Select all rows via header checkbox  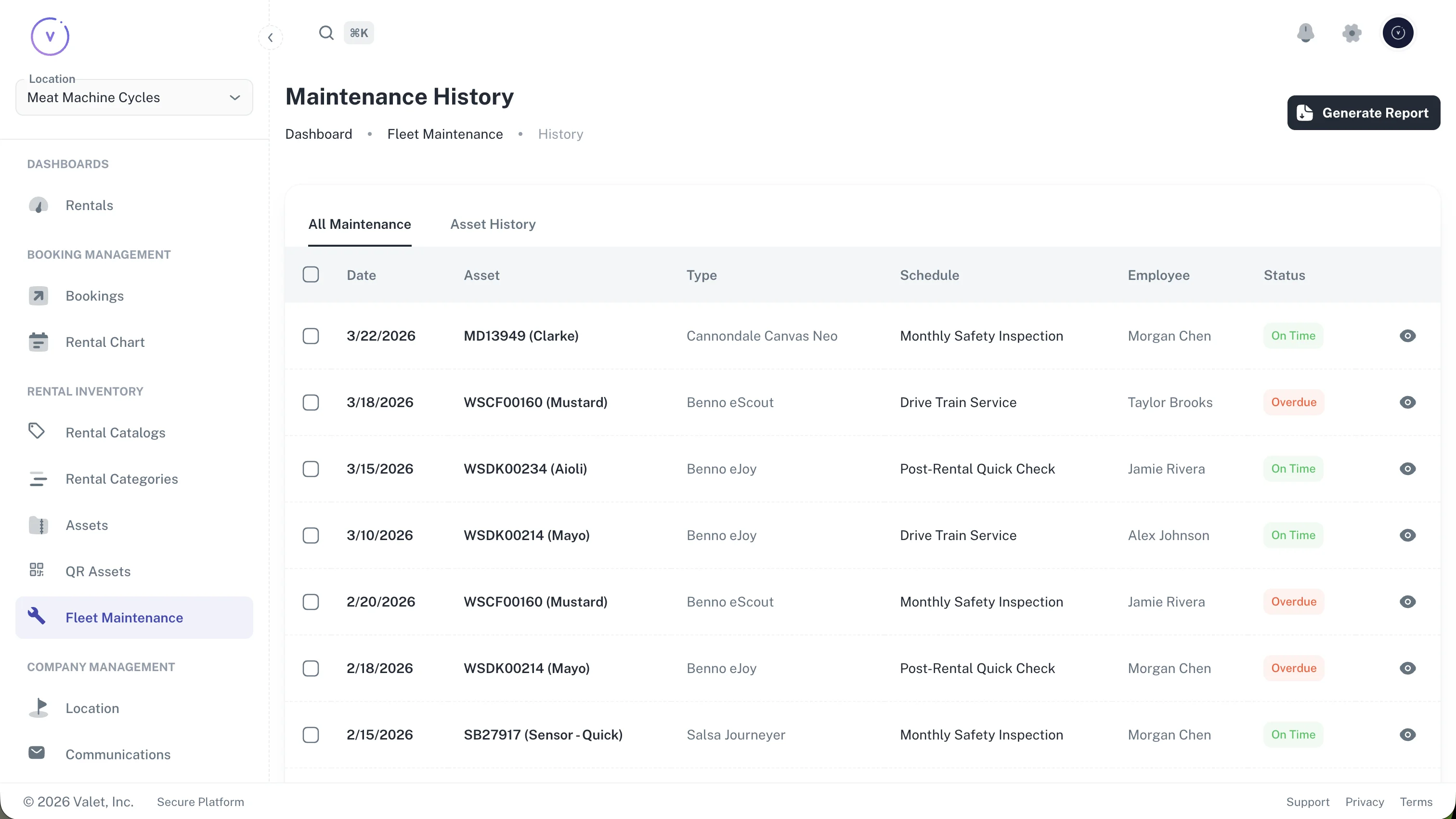(x=310, y=274)
